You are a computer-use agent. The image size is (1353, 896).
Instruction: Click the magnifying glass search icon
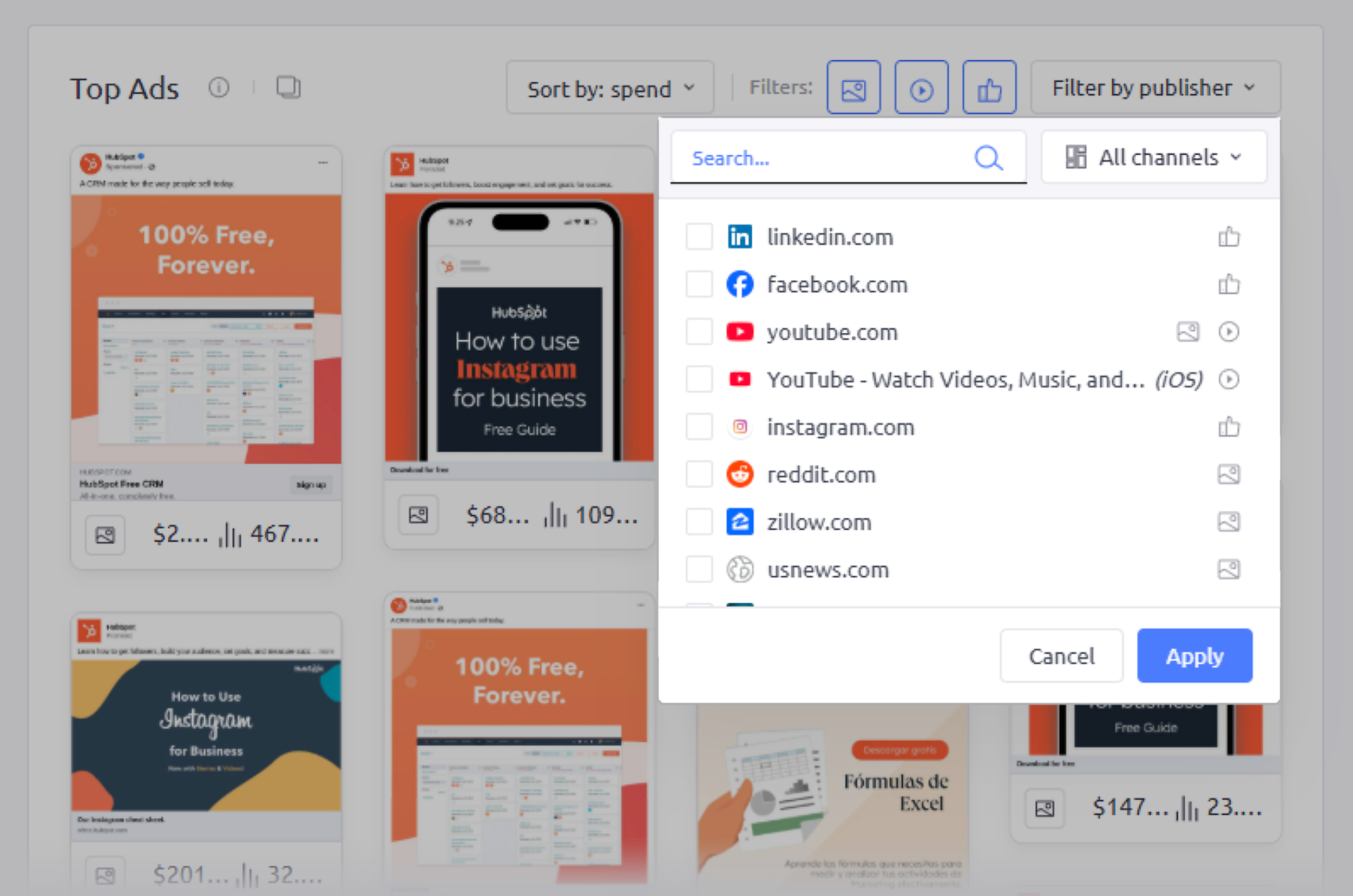pos(988,157)
